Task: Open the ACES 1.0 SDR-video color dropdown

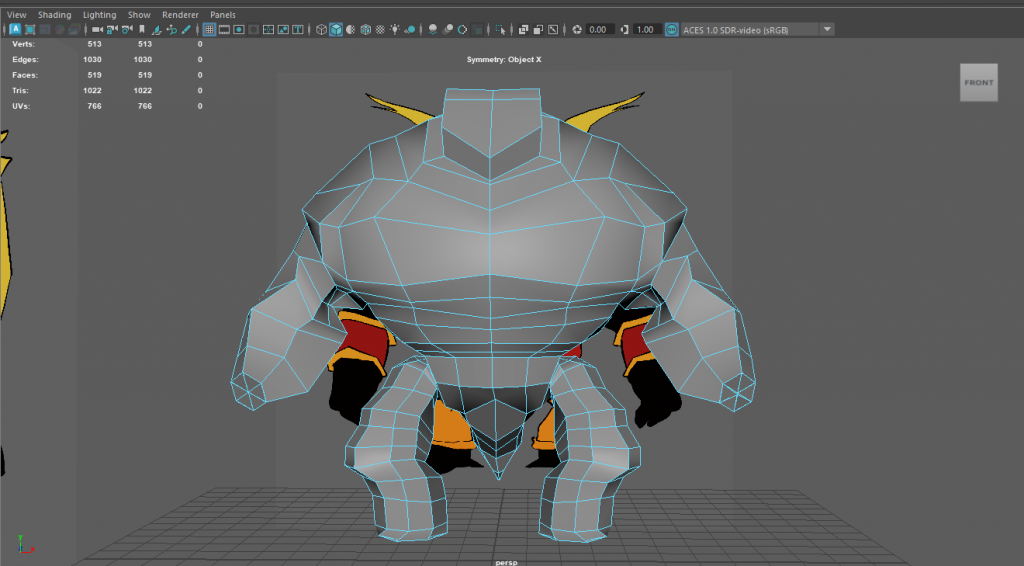Action: click(757, 29)
